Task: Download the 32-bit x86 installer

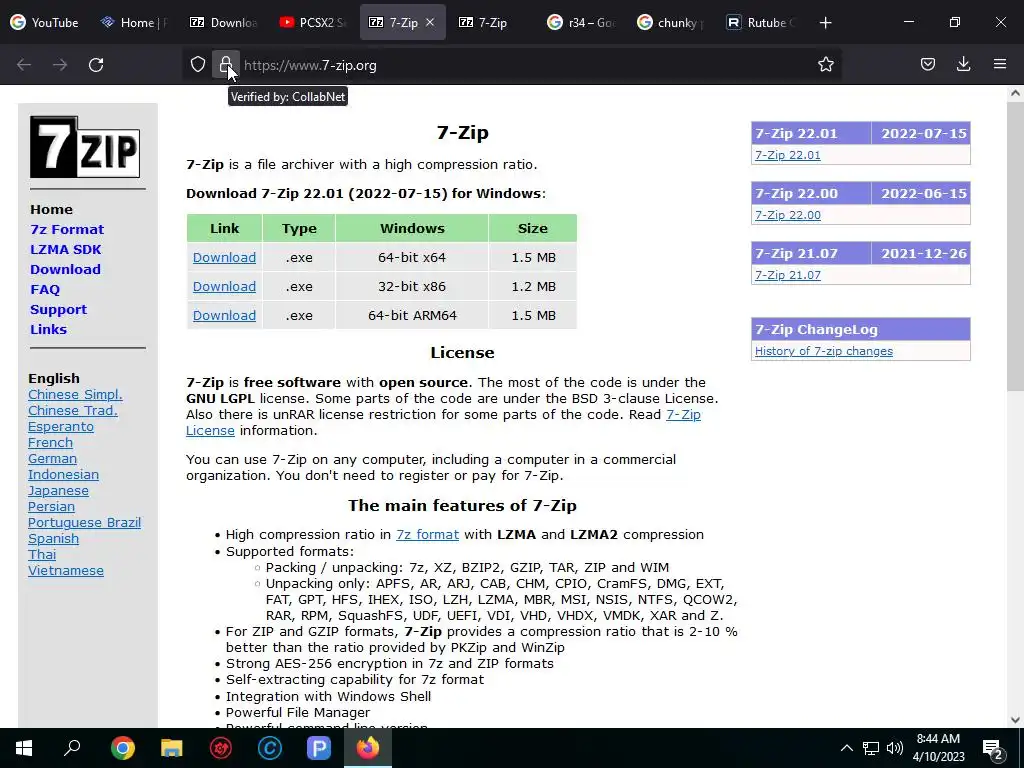Action: click(224, 286)
